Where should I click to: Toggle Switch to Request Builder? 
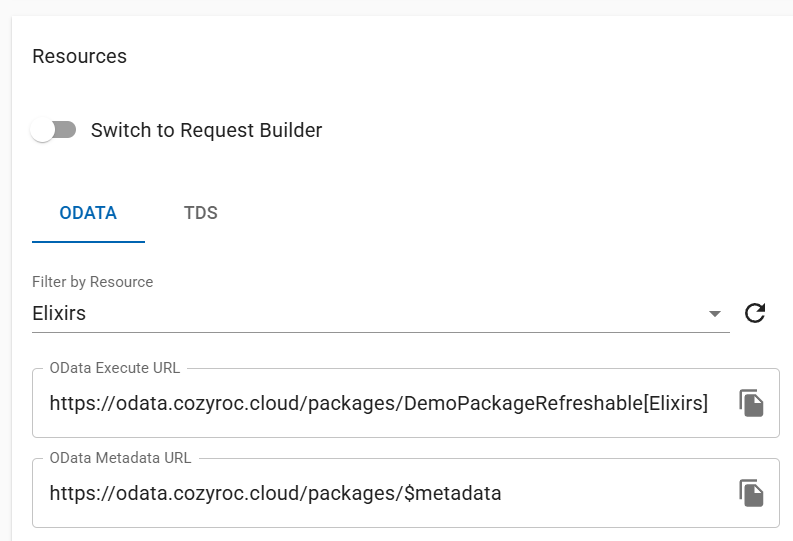point(53,130)
